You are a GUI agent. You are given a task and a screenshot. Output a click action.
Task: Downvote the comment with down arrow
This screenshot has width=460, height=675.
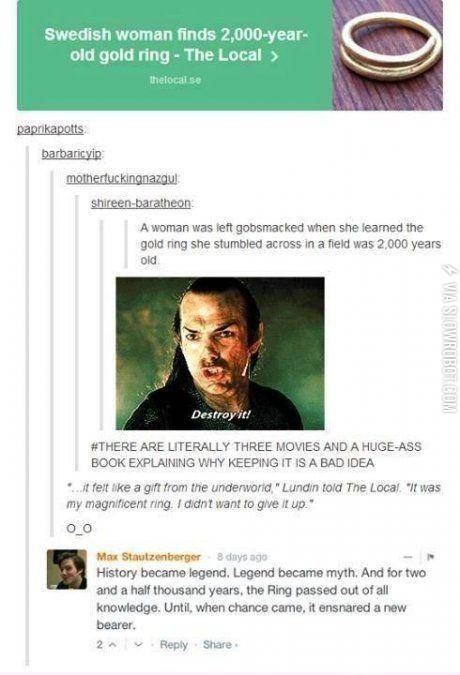pyautogui.click(x=138, y=645)
